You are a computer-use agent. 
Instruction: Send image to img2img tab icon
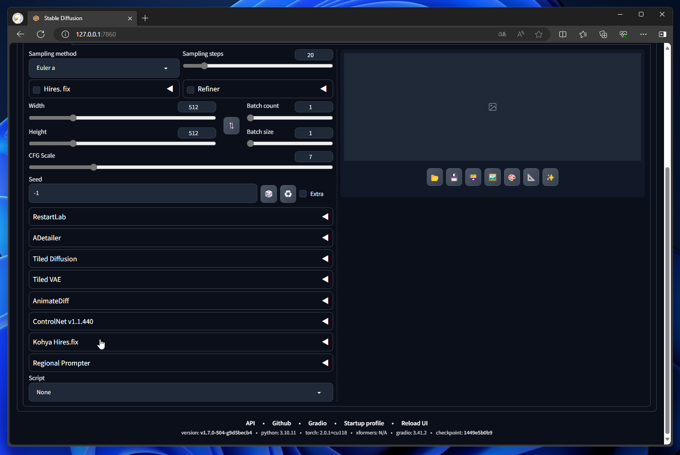tap(492, 177)
